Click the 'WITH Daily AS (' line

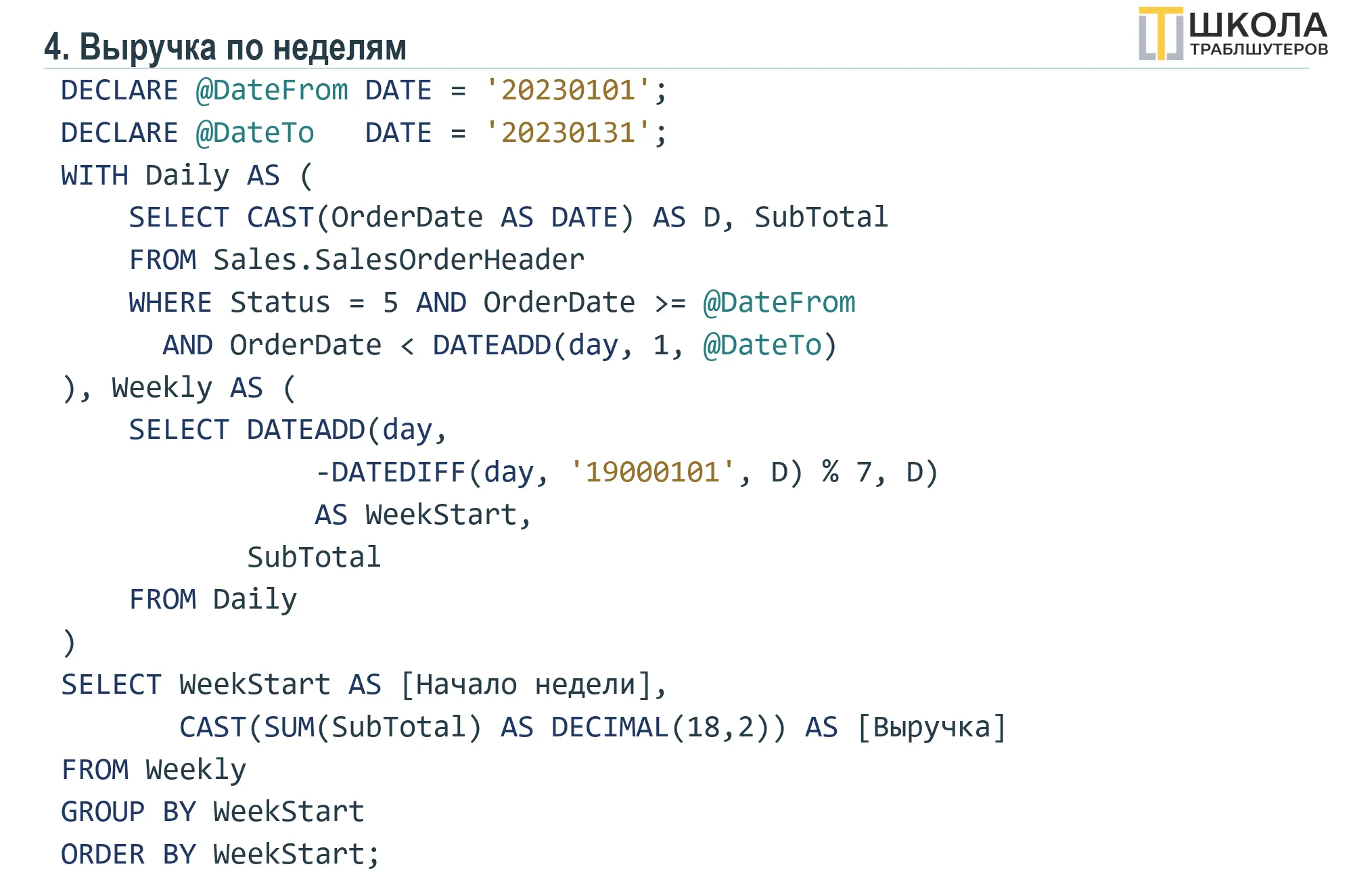pos(187,176)
